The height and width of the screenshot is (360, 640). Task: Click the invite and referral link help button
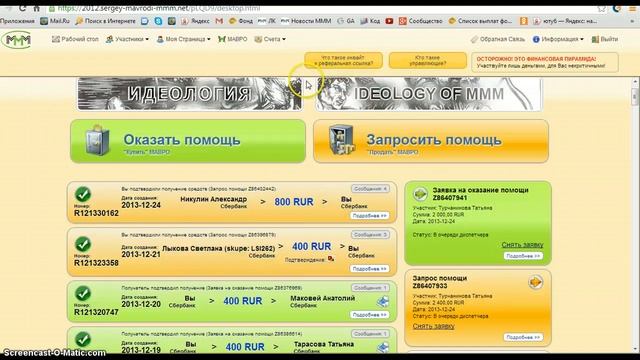click(x=343, y=60)
